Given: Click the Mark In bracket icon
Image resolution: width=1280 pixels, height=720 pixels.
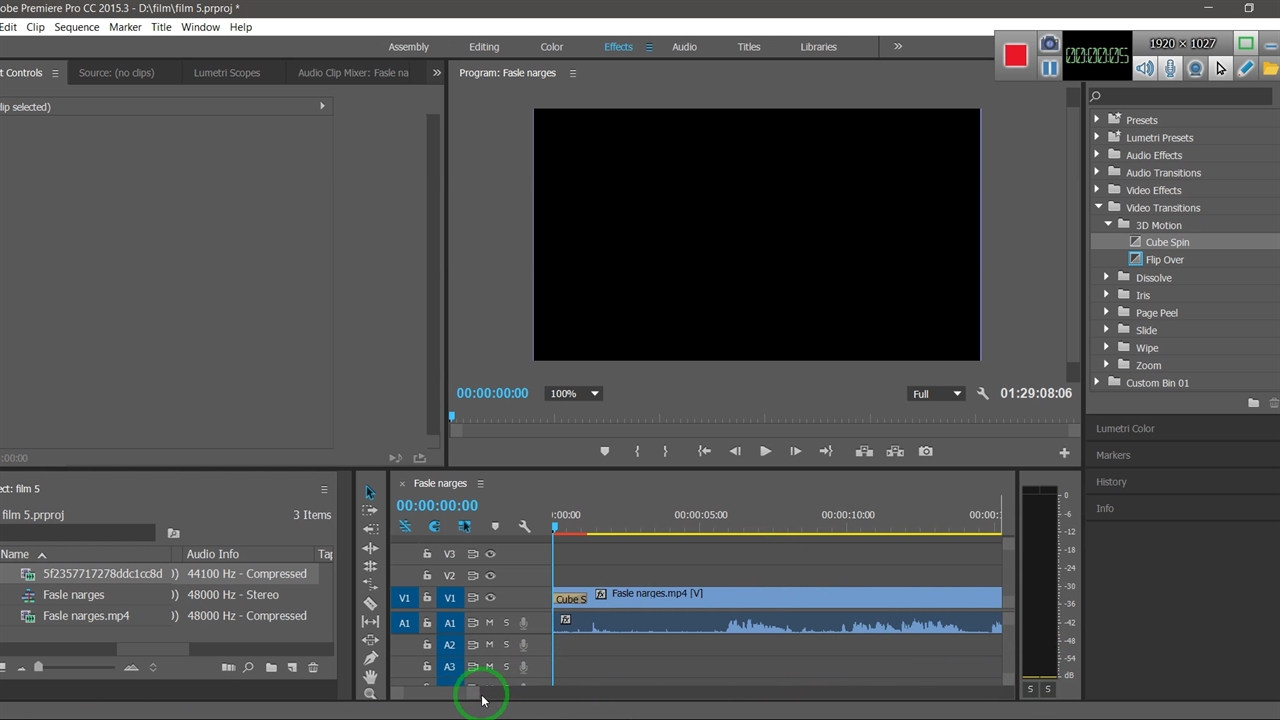Looking at the screenshot, I should coord(637,452).
